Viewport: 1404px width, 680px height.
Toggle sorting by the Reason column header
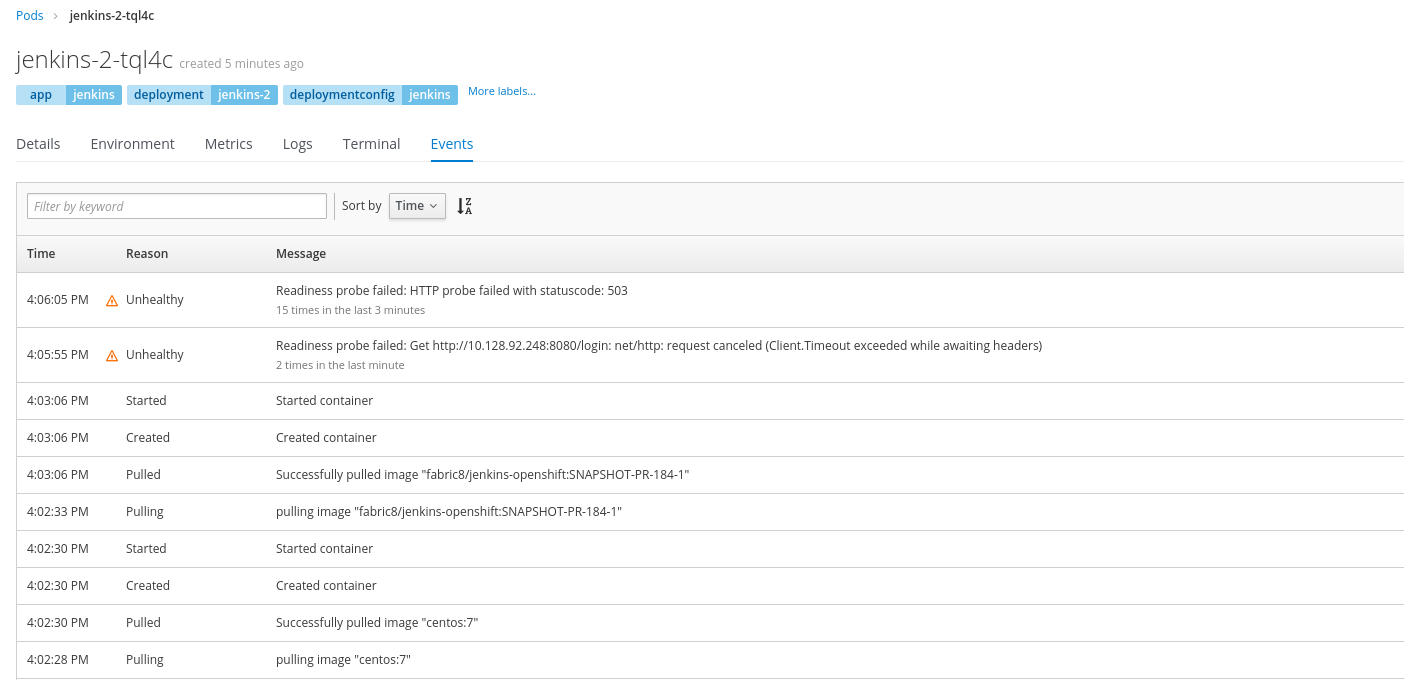147,253
